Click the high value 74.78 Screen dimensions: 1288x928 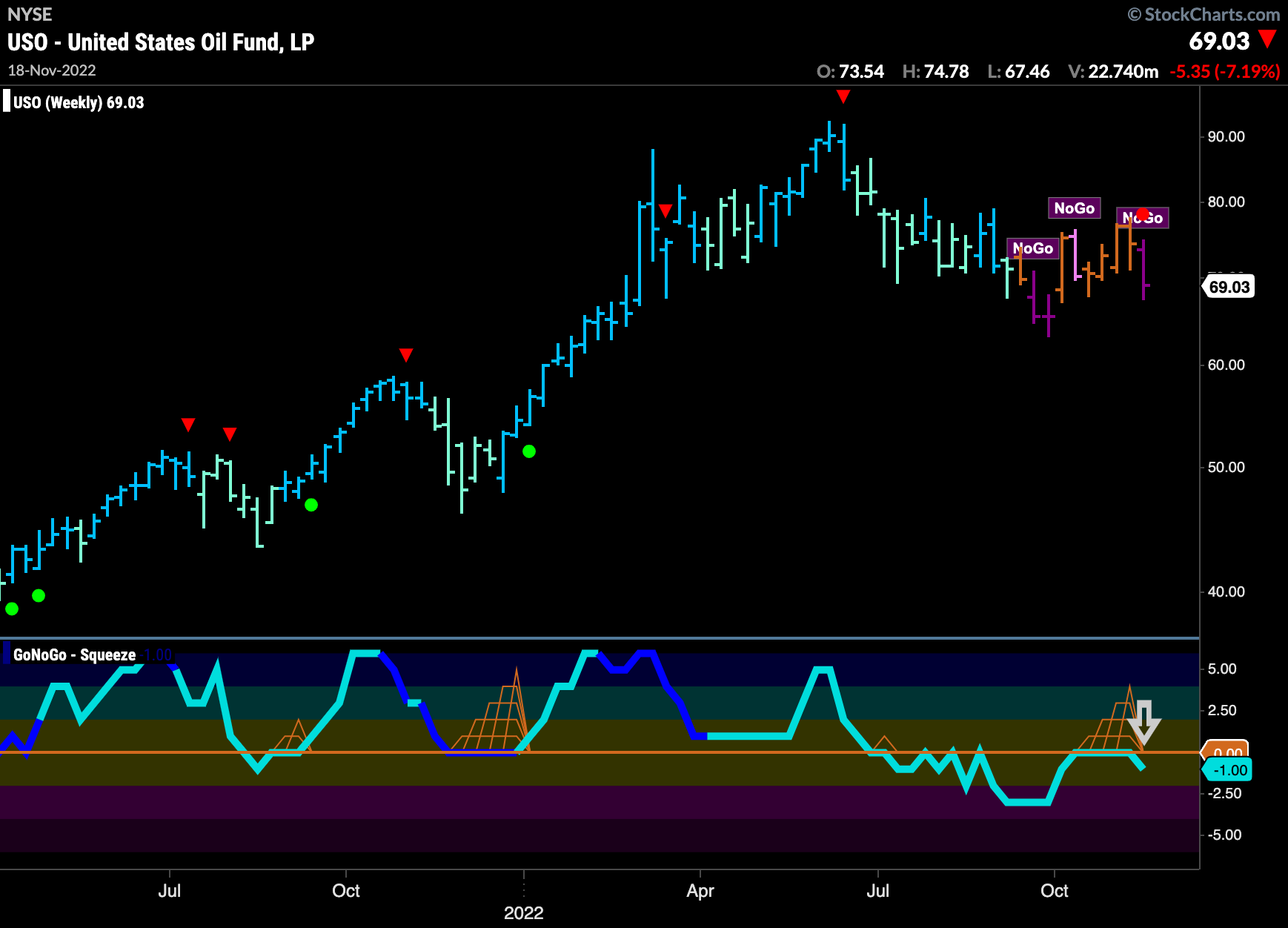(x=946, y=72)
